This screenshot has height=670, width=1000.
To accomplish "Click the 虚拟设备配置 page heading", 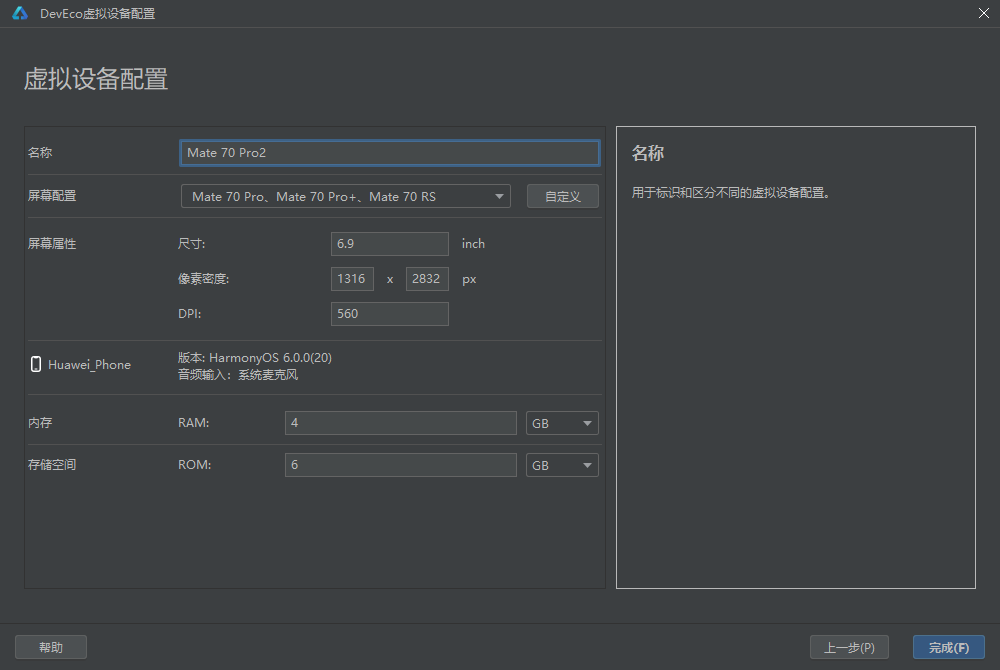I will click(x=96, y=79).
